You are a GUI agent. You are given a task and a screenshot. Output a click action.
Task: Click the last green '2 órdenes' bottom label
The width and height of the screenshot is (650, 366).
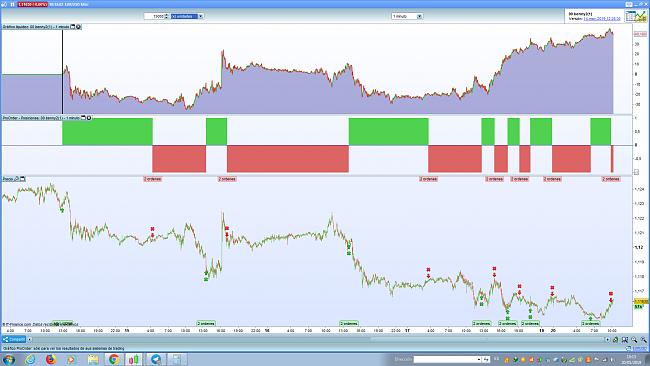pyautogui.click(x=590, y=323)
